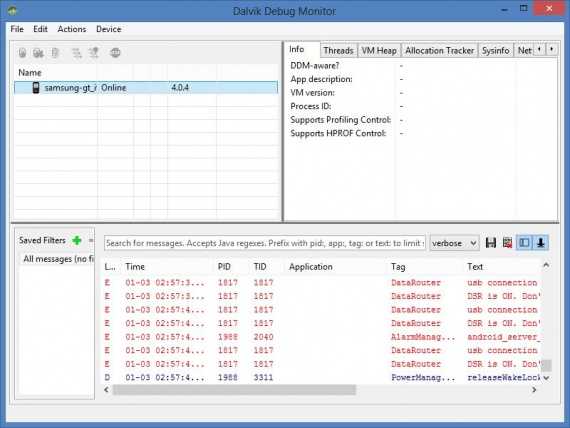Click the Text column header
Viewport: 570px width, 428px height.
point(475,267)
